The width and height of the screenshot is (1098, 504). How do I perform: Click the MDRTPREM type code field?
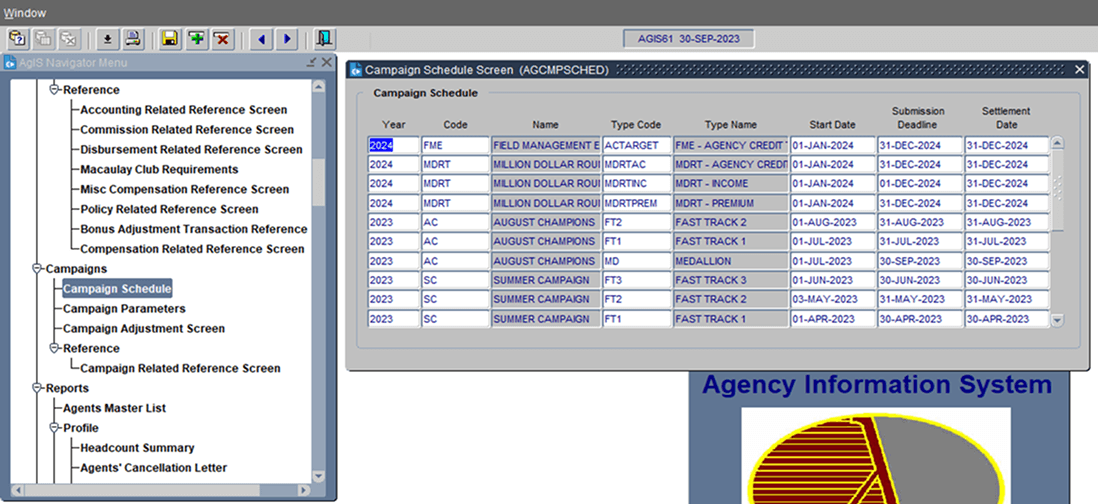point(637,203)
